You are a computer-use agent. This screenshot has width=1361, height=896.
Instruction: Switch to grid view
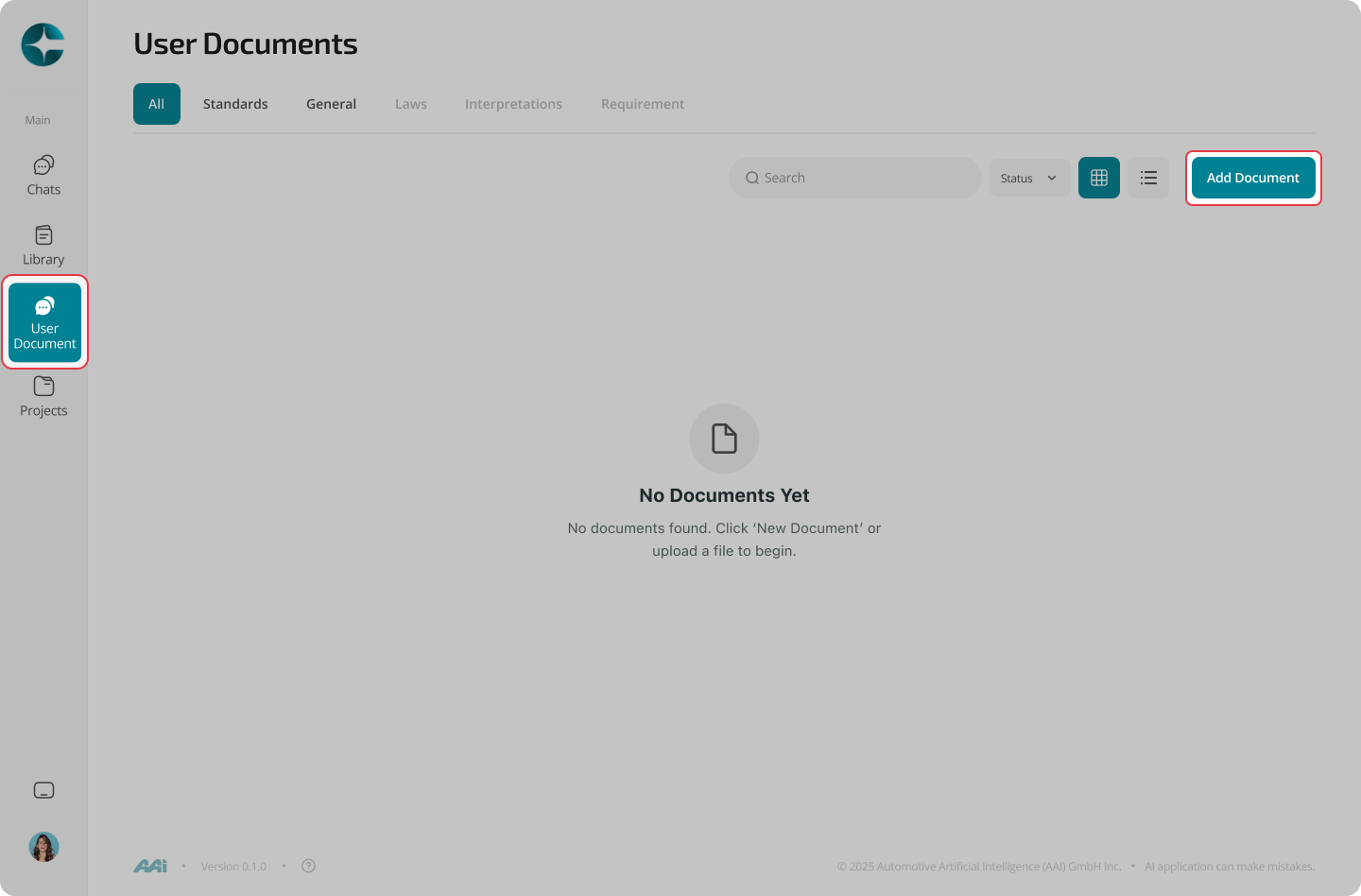1099,178
